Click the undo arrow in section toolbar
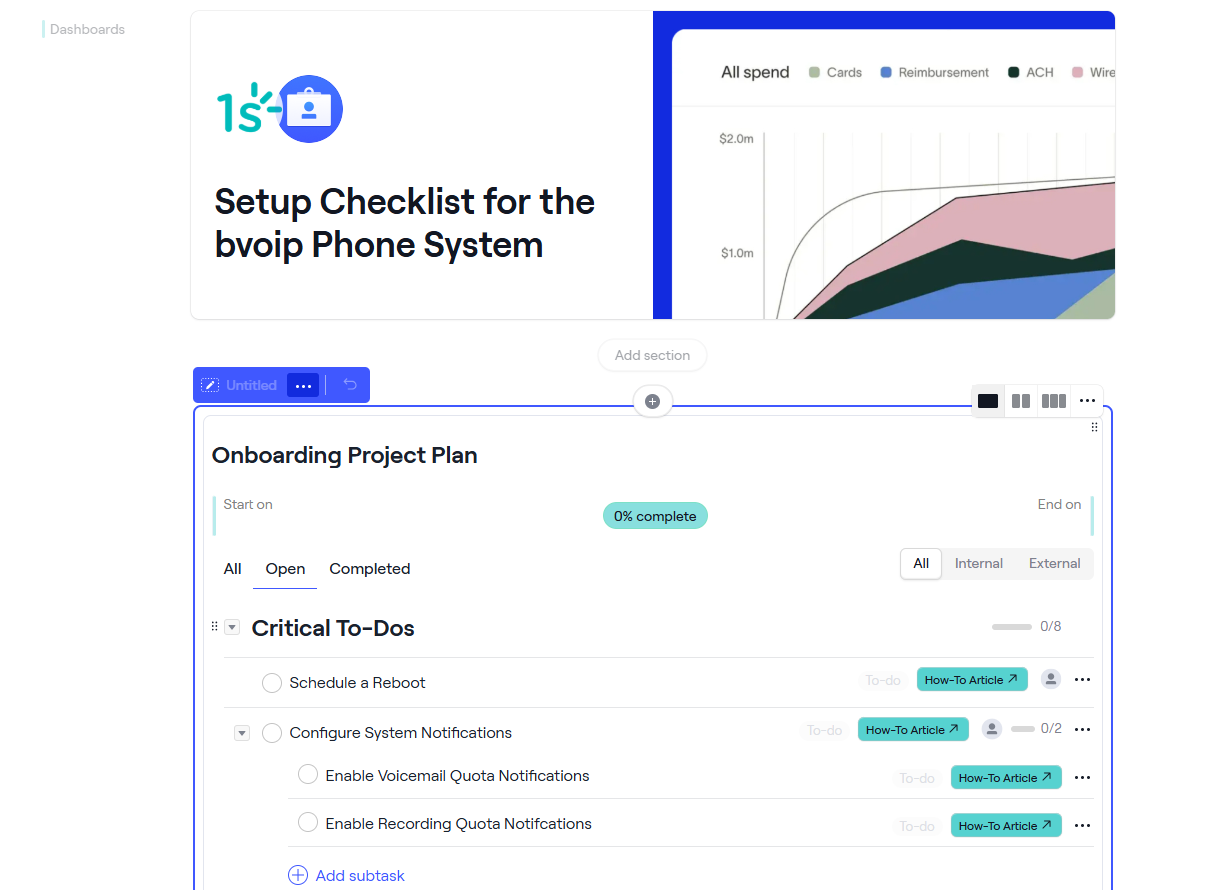Viewport: 1225px width, 890px height. [350, 385]
